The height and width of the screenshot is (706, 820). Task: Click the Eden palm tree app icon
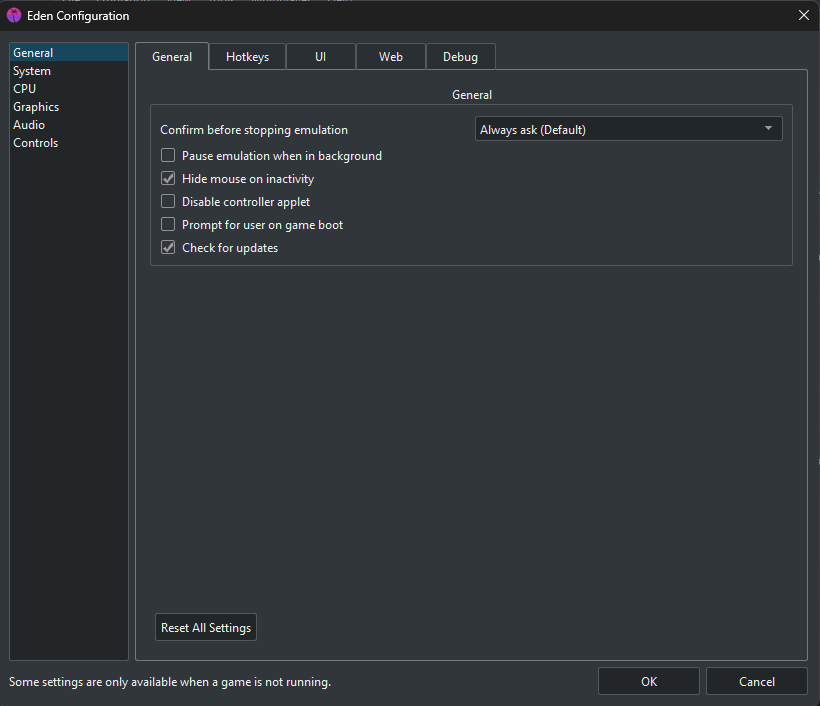[x=14, y=16]
